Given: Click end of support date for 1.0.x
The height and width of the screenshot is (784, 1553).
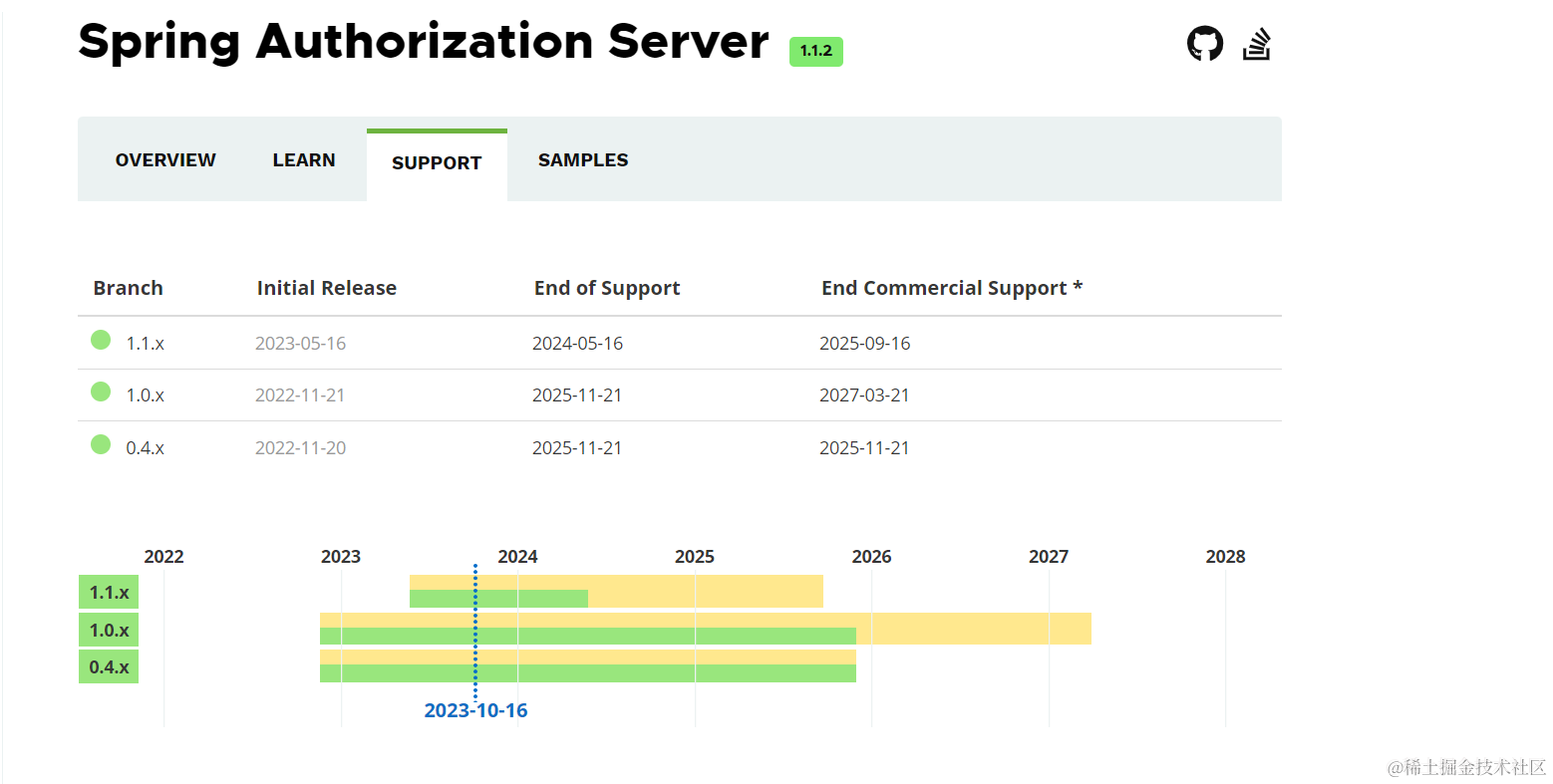Looking at the screenshot, I should pyautogui.click(x=577, y=395).
